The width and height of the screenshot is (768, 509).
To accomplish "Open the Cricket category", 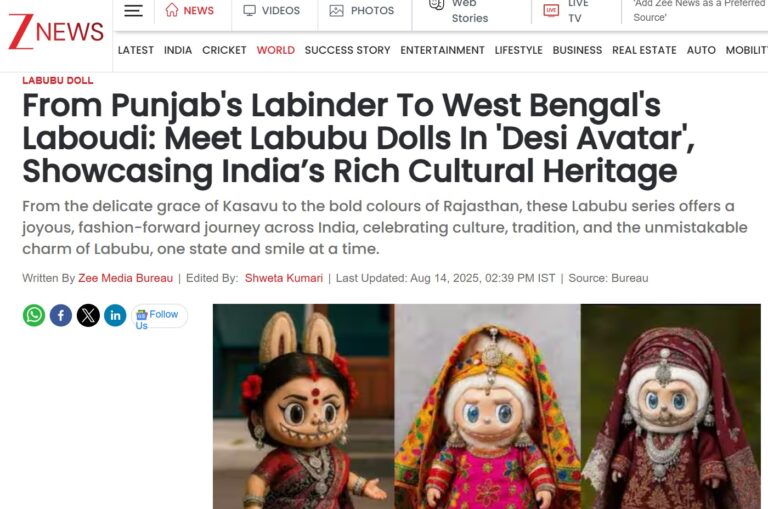I will 224,50.
